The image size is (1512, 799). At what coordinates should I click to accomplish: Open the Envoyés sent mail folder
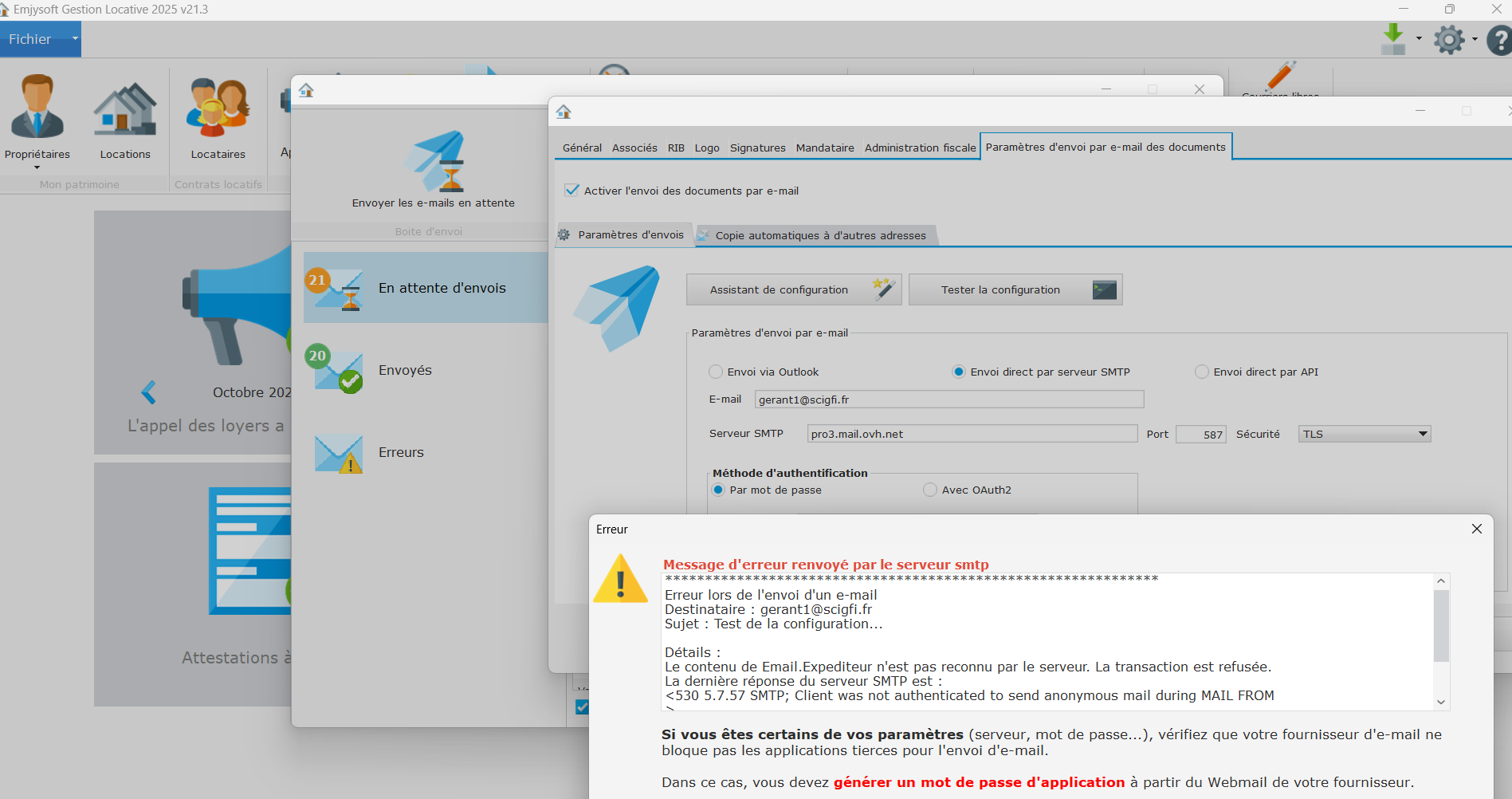pos(405,370)
